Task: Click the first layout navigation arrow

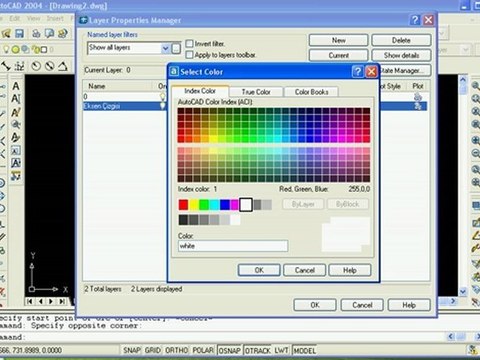Action: (x=30, y=301)
